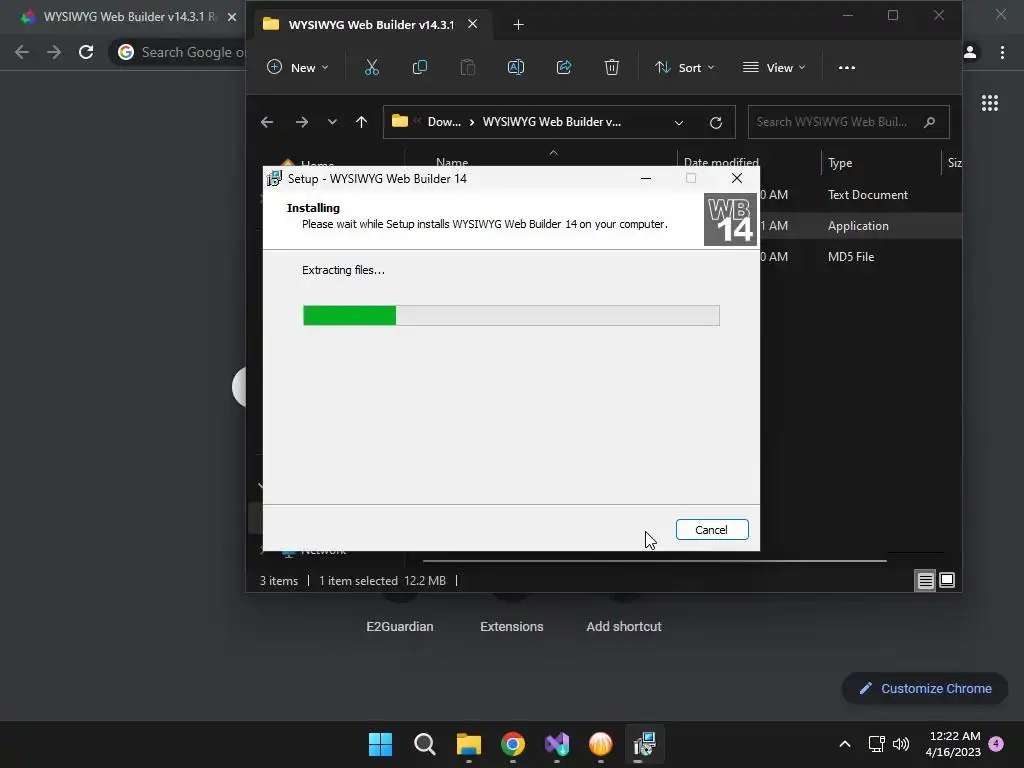Click the Copy icon in File Explorer
This screenshot has width=1024, height=768.
pyautogui.click(x=420, y=67)
